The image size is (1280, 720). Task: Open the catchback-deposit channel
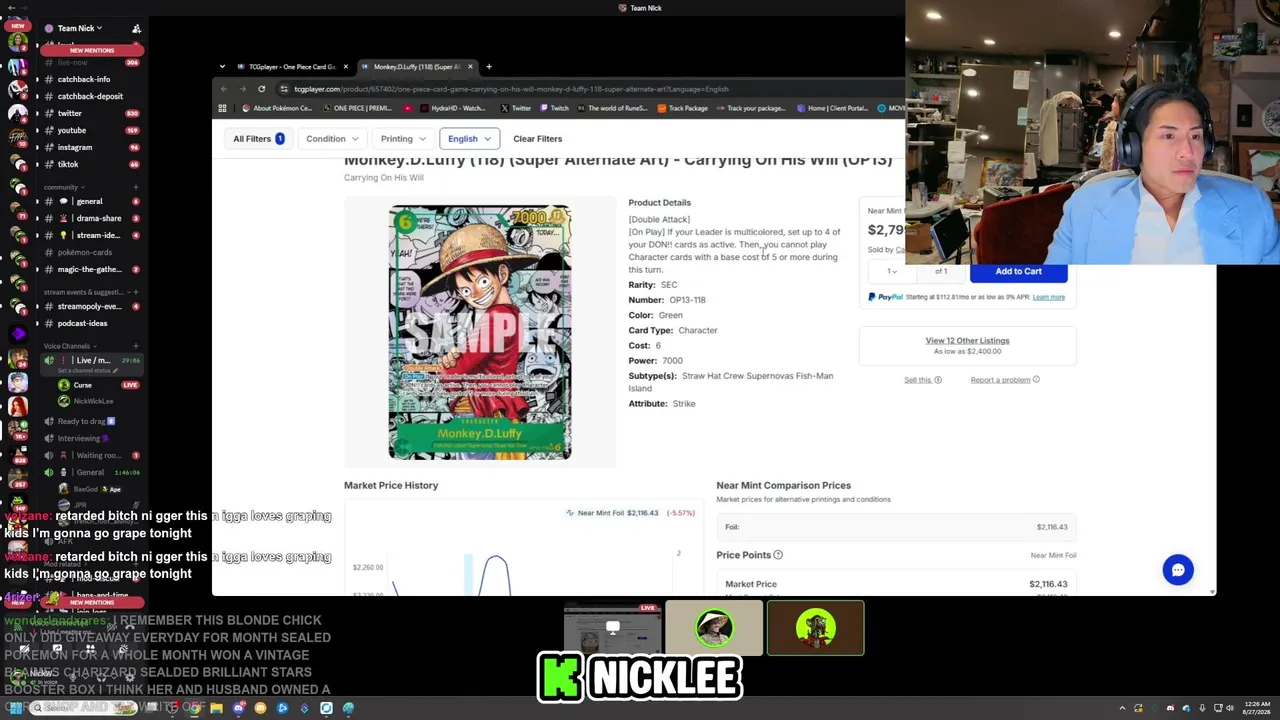click(90, 96)
